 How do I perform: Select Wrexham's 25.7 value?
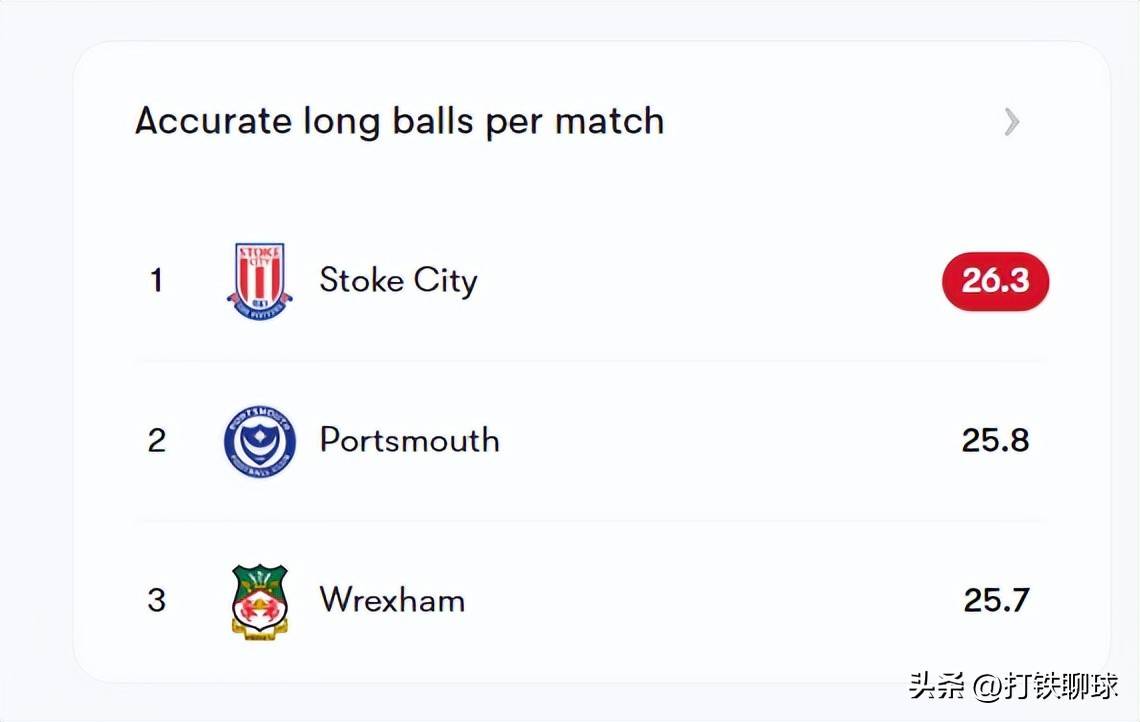(x=996, y=600)
